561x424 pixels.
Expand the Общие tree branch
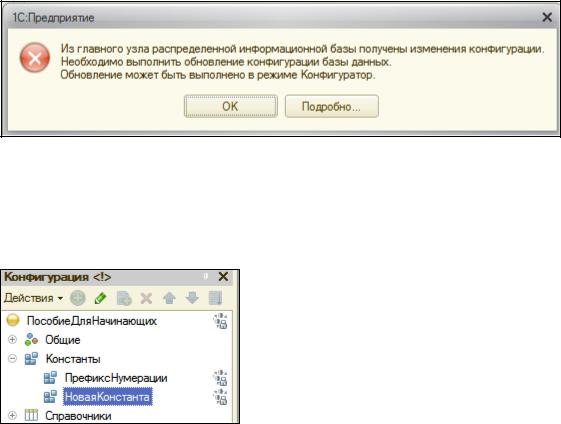point(12,340)
